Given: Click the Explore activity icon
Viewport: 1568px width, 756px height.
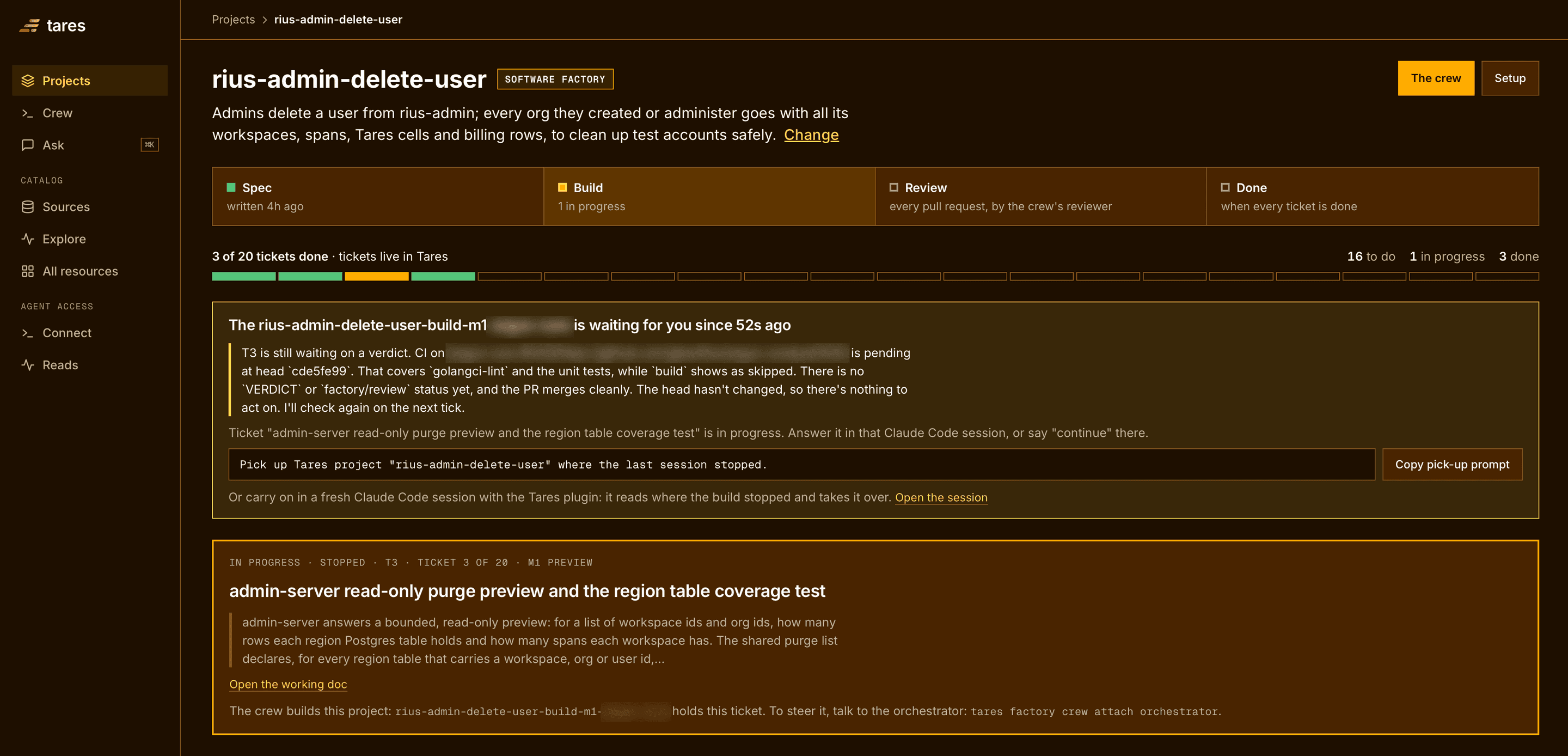Looking at the screenshot, I should [27, 239].
